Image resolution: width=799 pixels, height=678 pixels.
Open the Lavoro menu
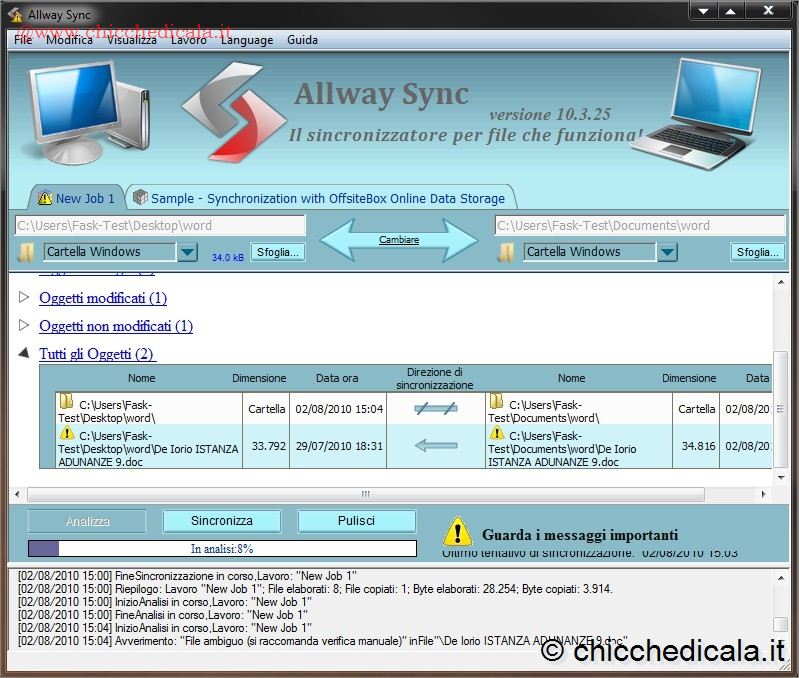tap(188, 40)
